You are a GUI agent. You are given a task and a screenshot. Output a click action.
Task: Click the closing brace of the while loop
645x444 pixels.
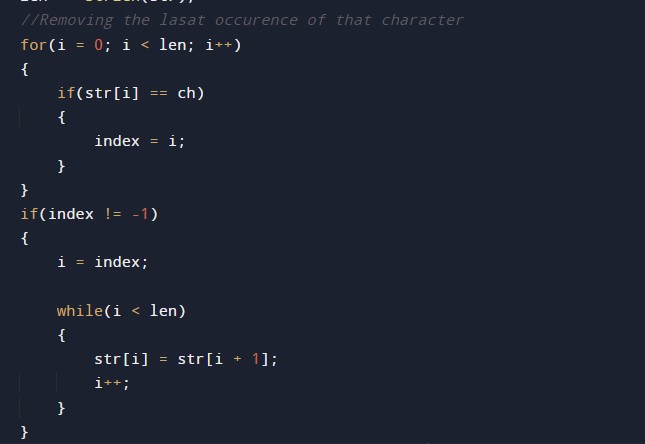click(61, 408)
